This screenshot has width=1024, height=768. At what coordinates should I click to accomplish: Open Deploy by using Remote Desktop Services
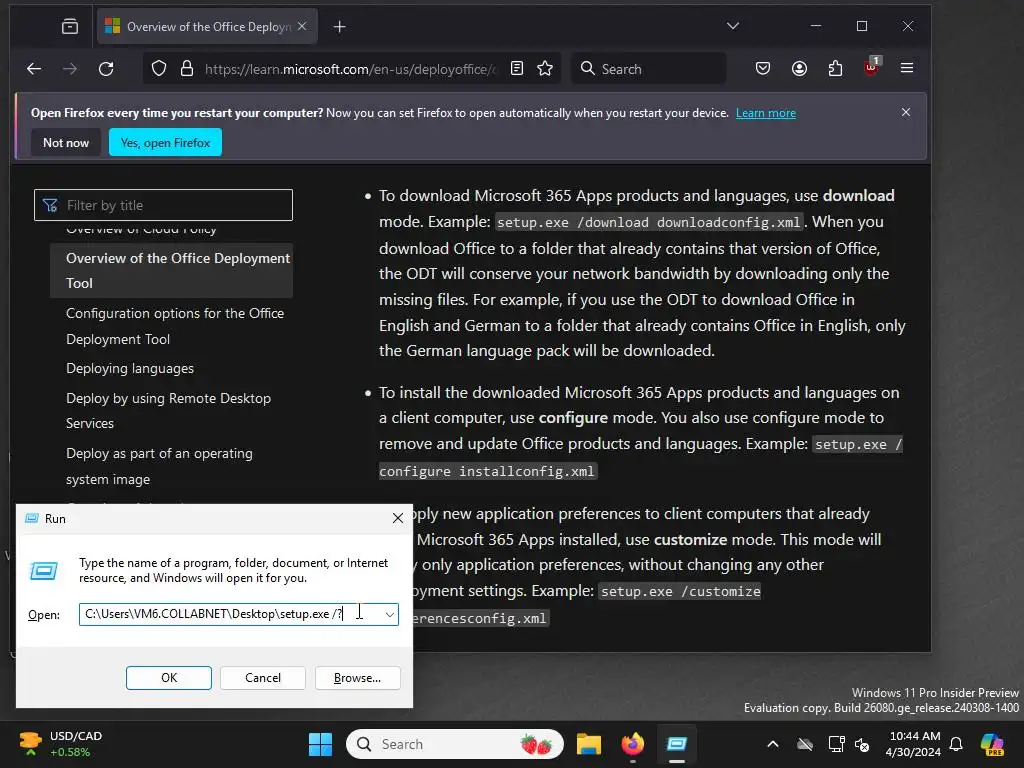point(168,411)
